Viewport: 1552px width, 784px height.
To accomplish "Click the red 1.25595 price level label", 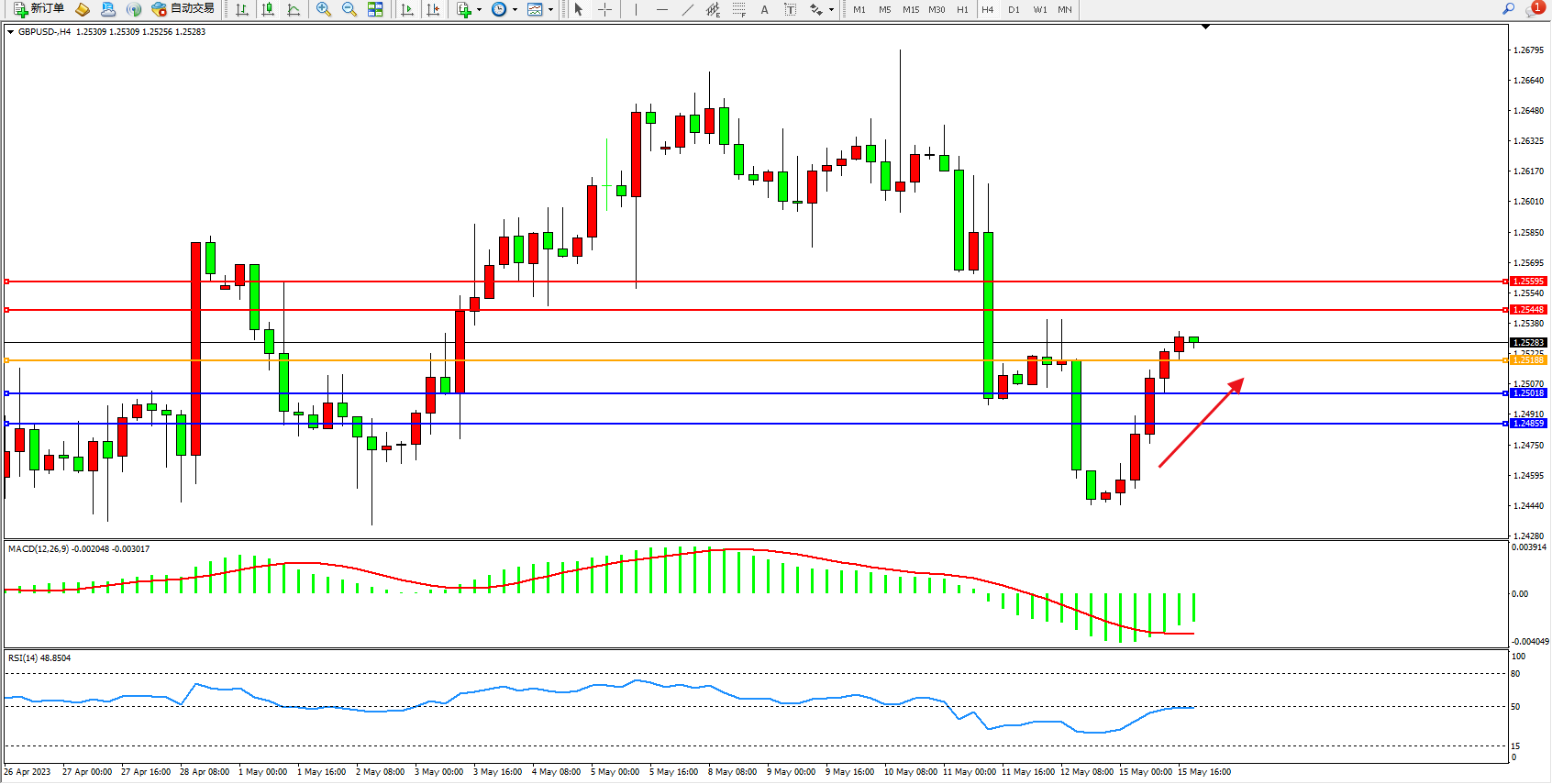I will point(1528,282).
